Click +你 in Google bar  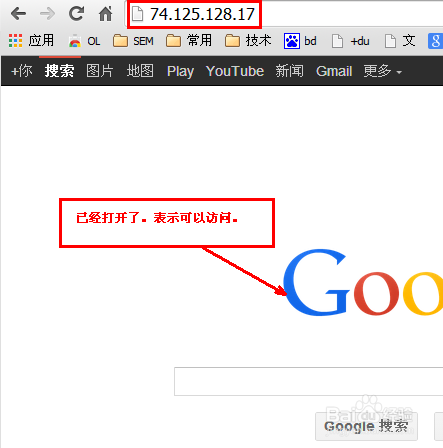point(22,71)
